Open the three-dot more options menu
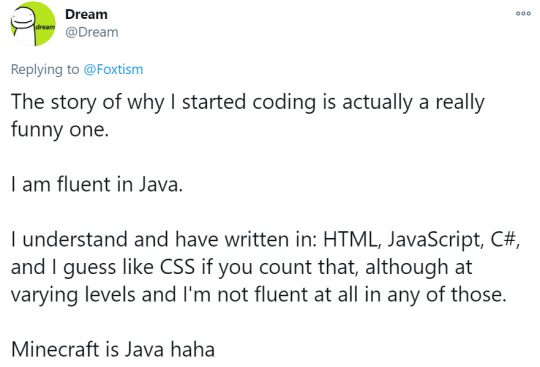Screen dimensions: 540x367 (x=523, y=14)
